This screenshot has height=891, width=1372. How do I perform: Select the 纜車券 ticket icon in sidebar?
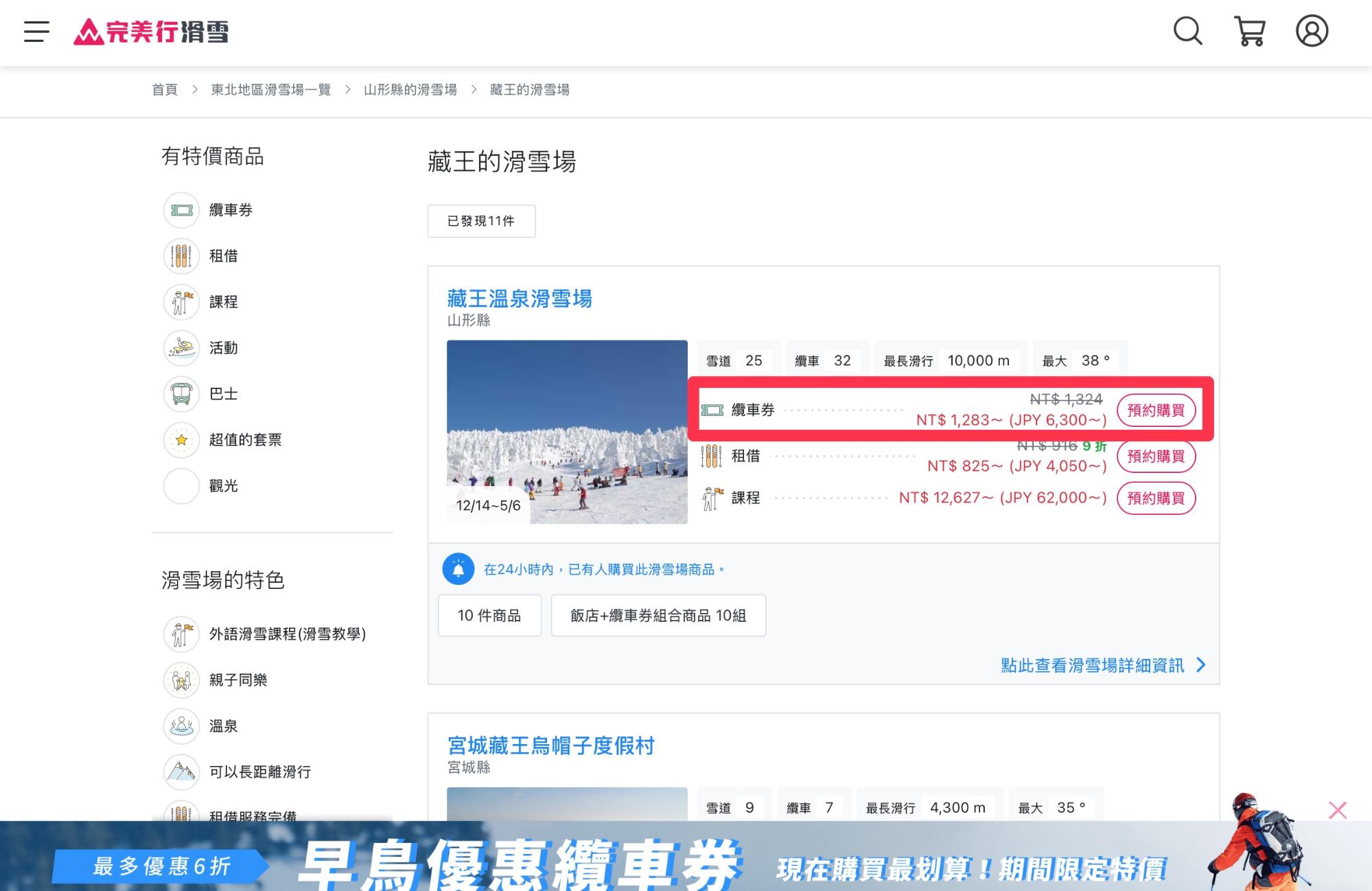tap(181, 210)
